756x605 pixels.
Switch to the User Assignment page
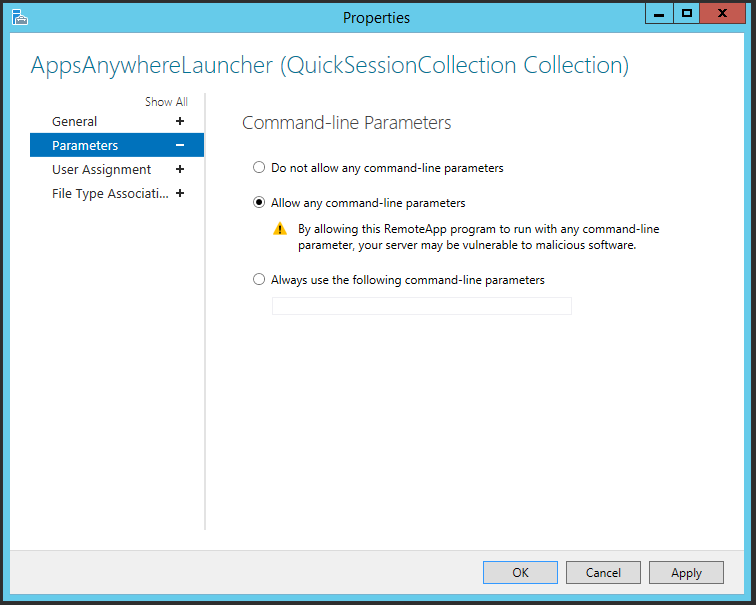coord(101,170)
